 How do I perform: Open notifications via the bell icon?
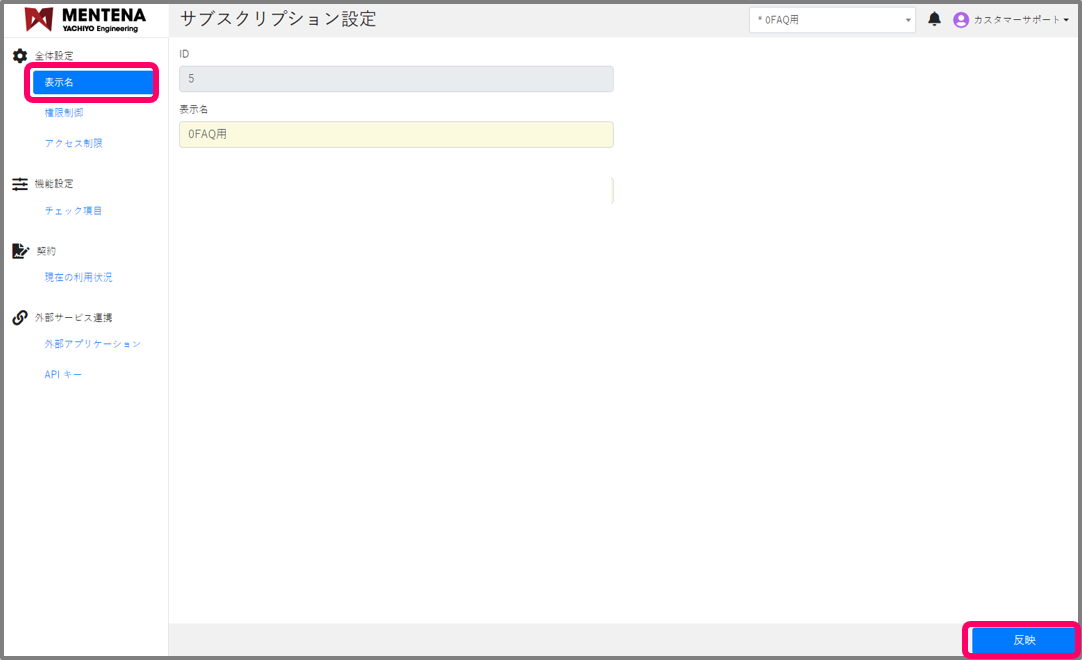click(934, 18)
